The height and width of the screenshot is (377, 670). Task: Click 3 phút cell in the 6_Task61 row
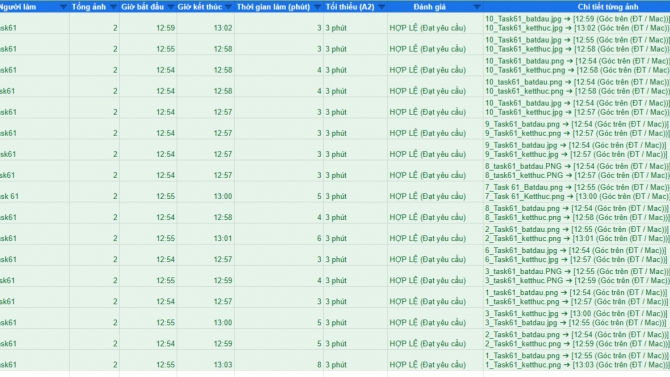click(356, 255)
